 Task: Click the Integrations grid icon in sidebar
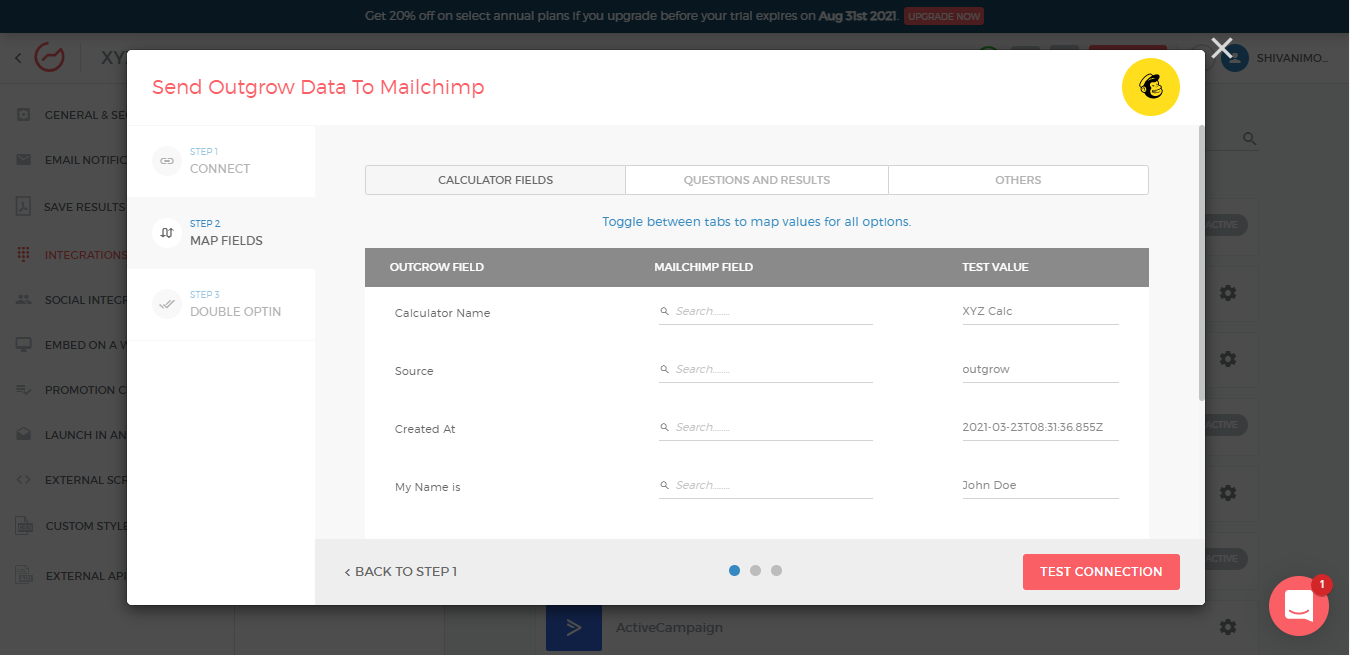point(24,255)
